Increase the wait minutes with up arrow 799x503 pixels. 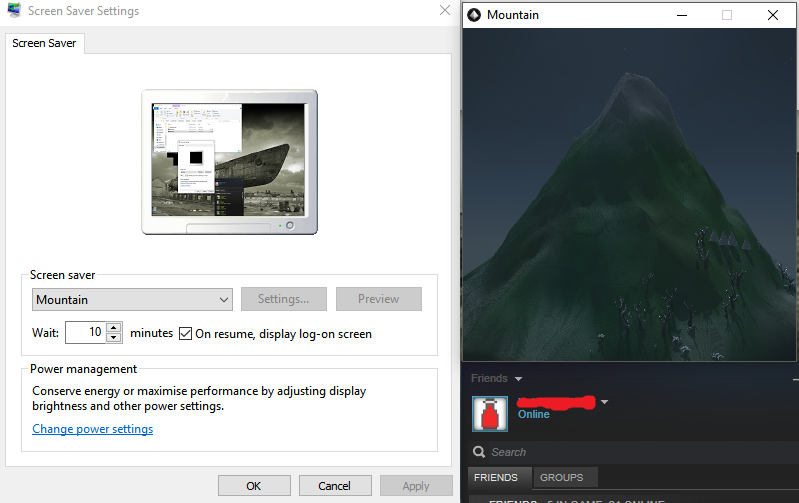(x=114, y=327)
